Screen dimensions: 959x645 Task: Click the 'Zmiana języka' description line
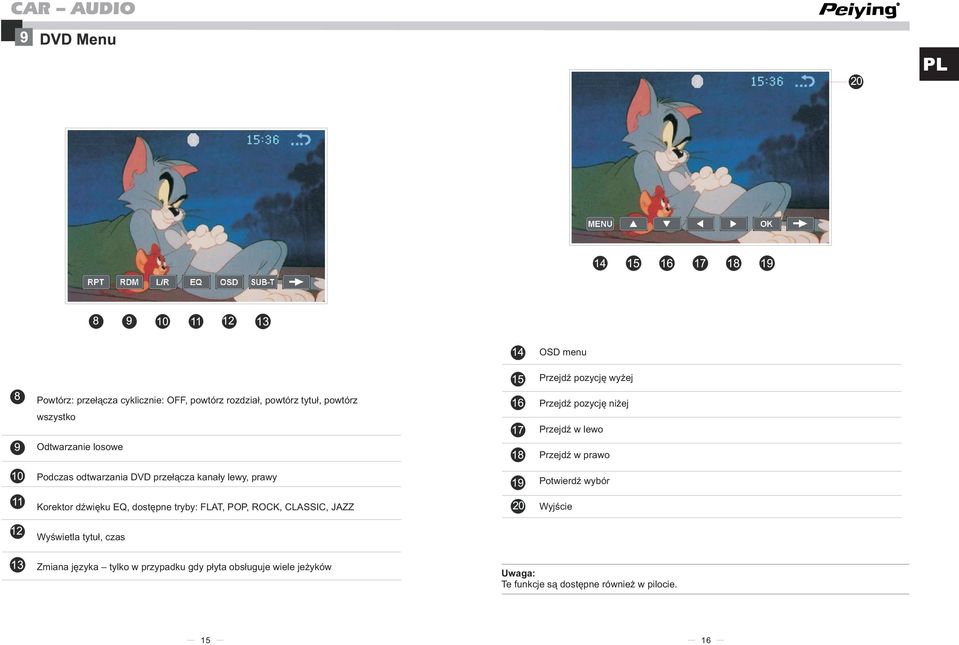184,567
